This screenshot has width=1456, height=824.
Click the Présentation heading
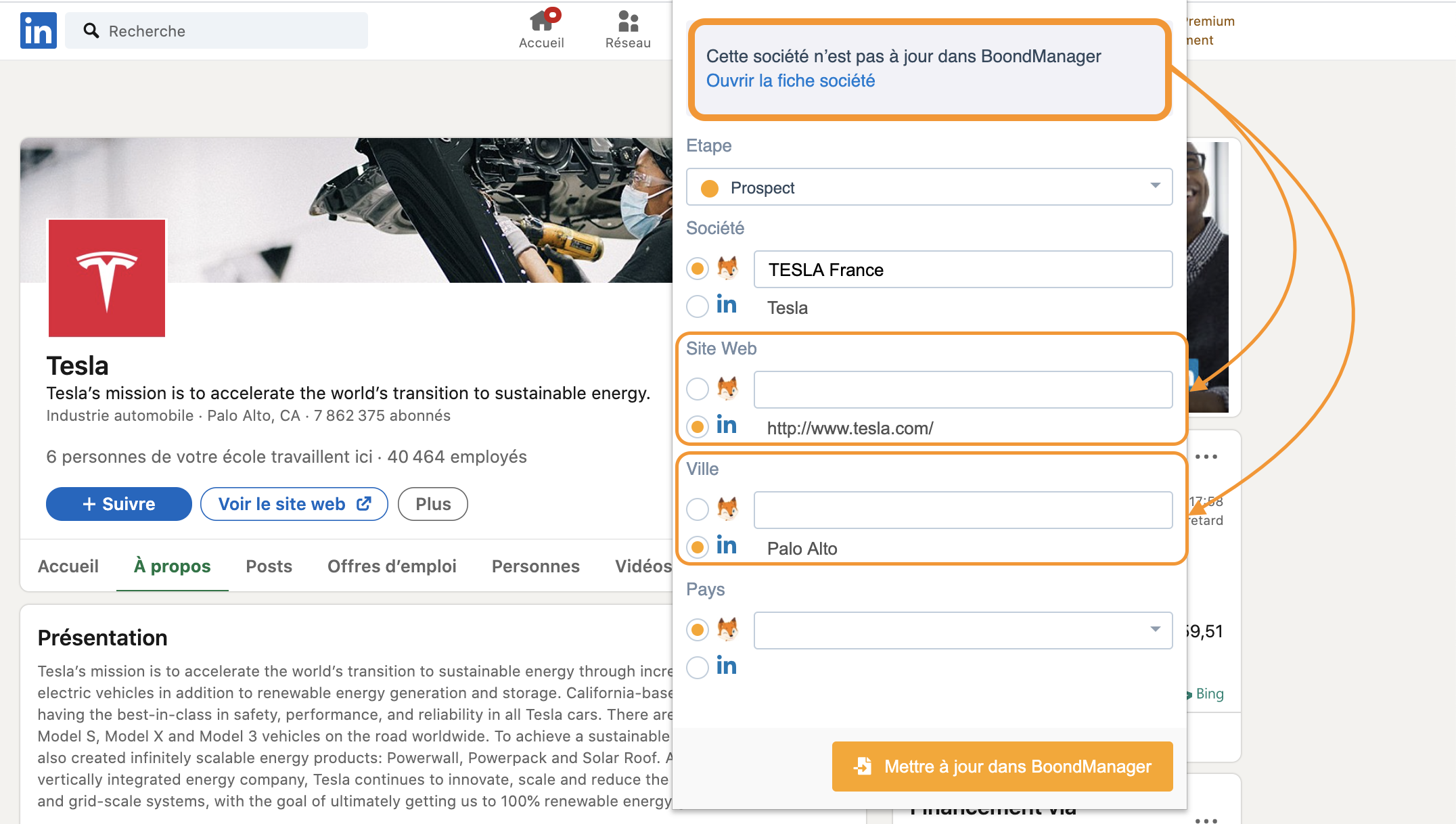pyautogui.click(x=103, y=638)
